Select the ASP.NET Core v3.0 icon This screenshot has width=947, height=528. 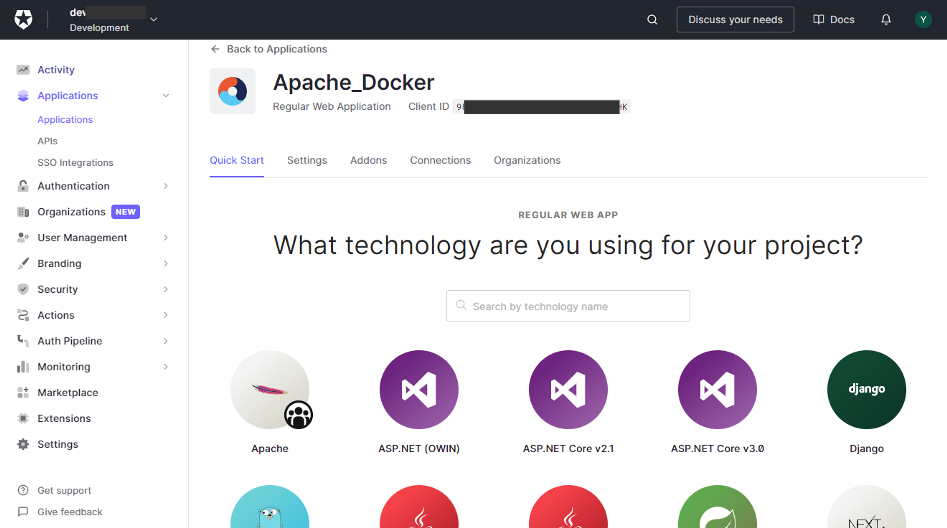(x=717, y=390)
